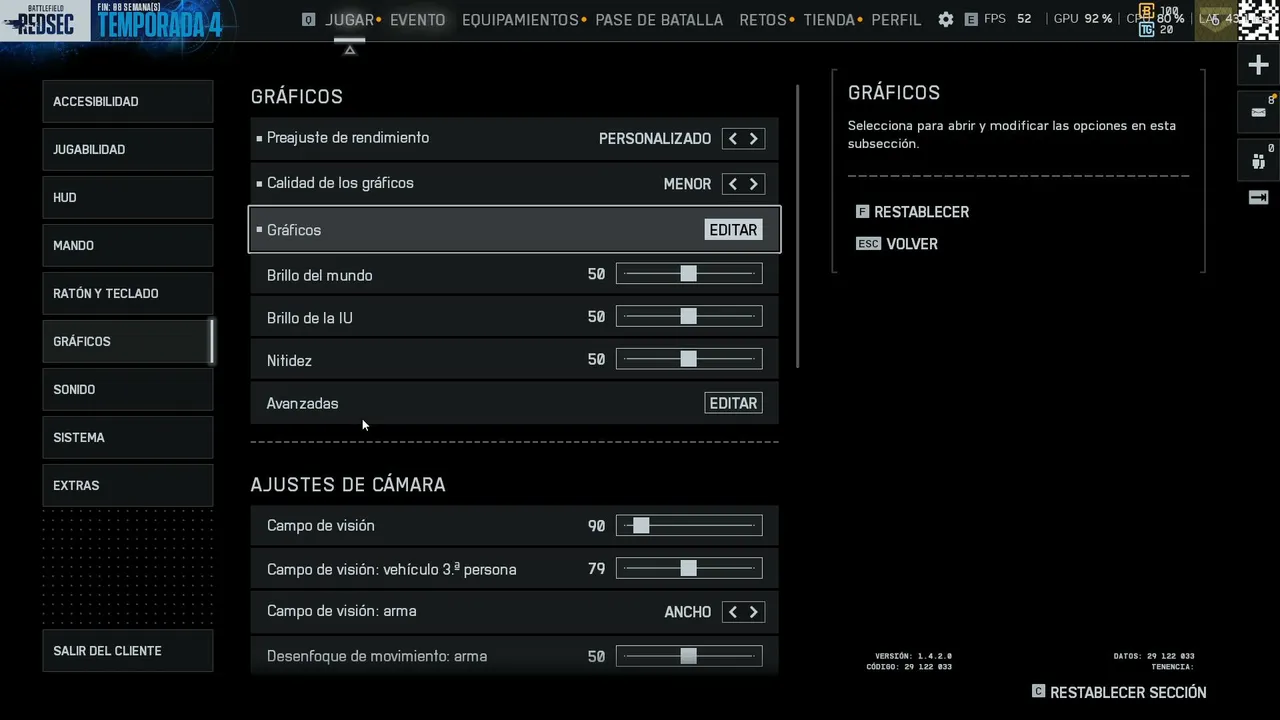This screenshot has width=1280, height=720.
Task: Click the Brillo del mundo slider
Action: point(689,274)
